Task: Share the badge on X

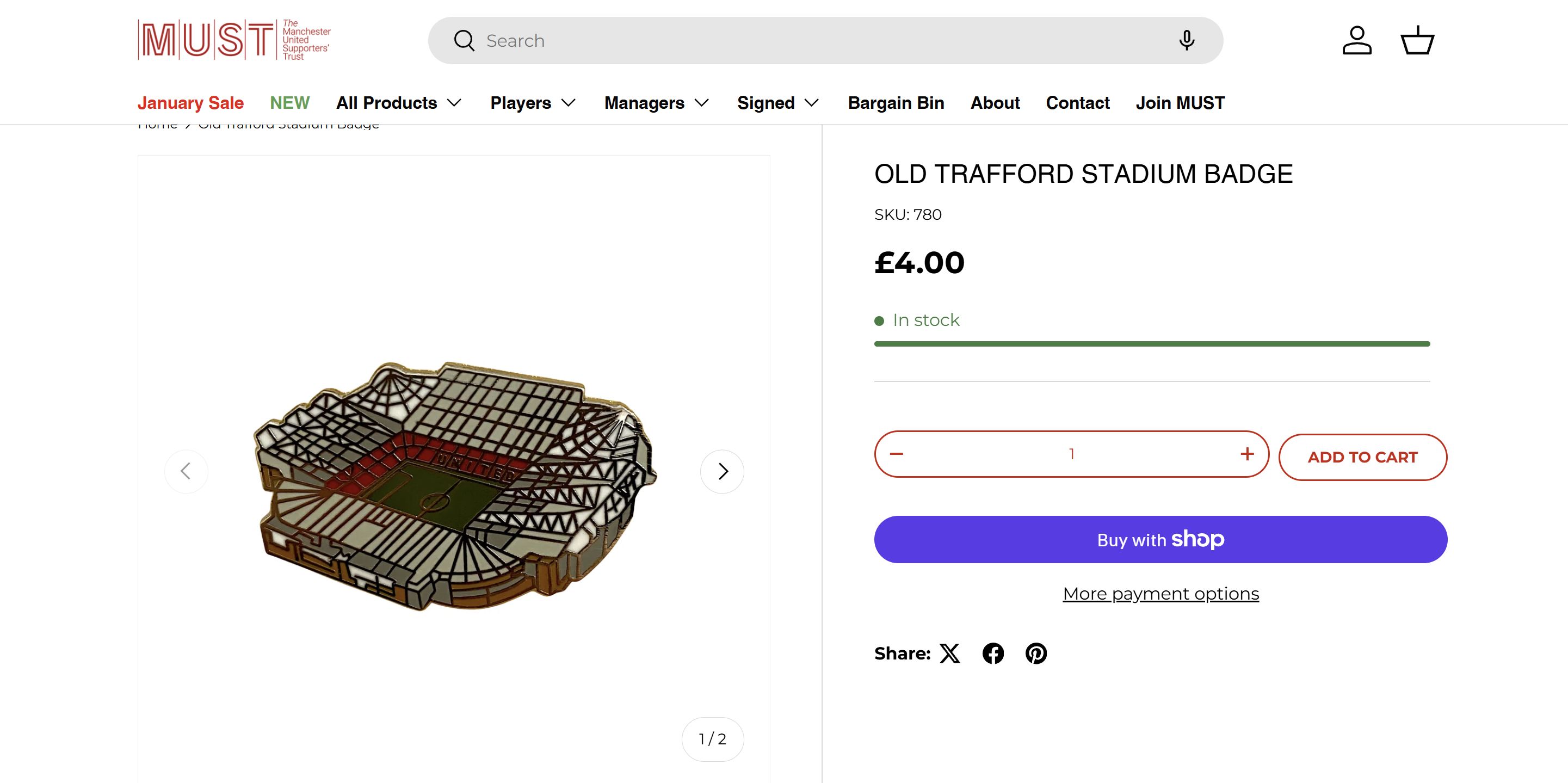Action: coord(949,653)
